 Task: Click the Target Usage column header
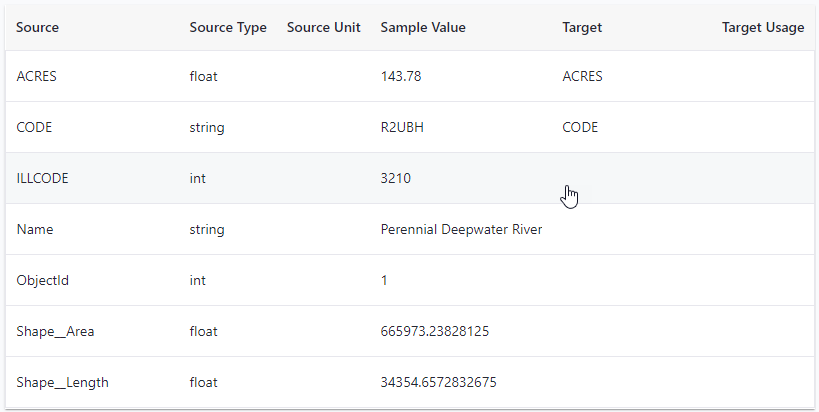tap(762, 28)
